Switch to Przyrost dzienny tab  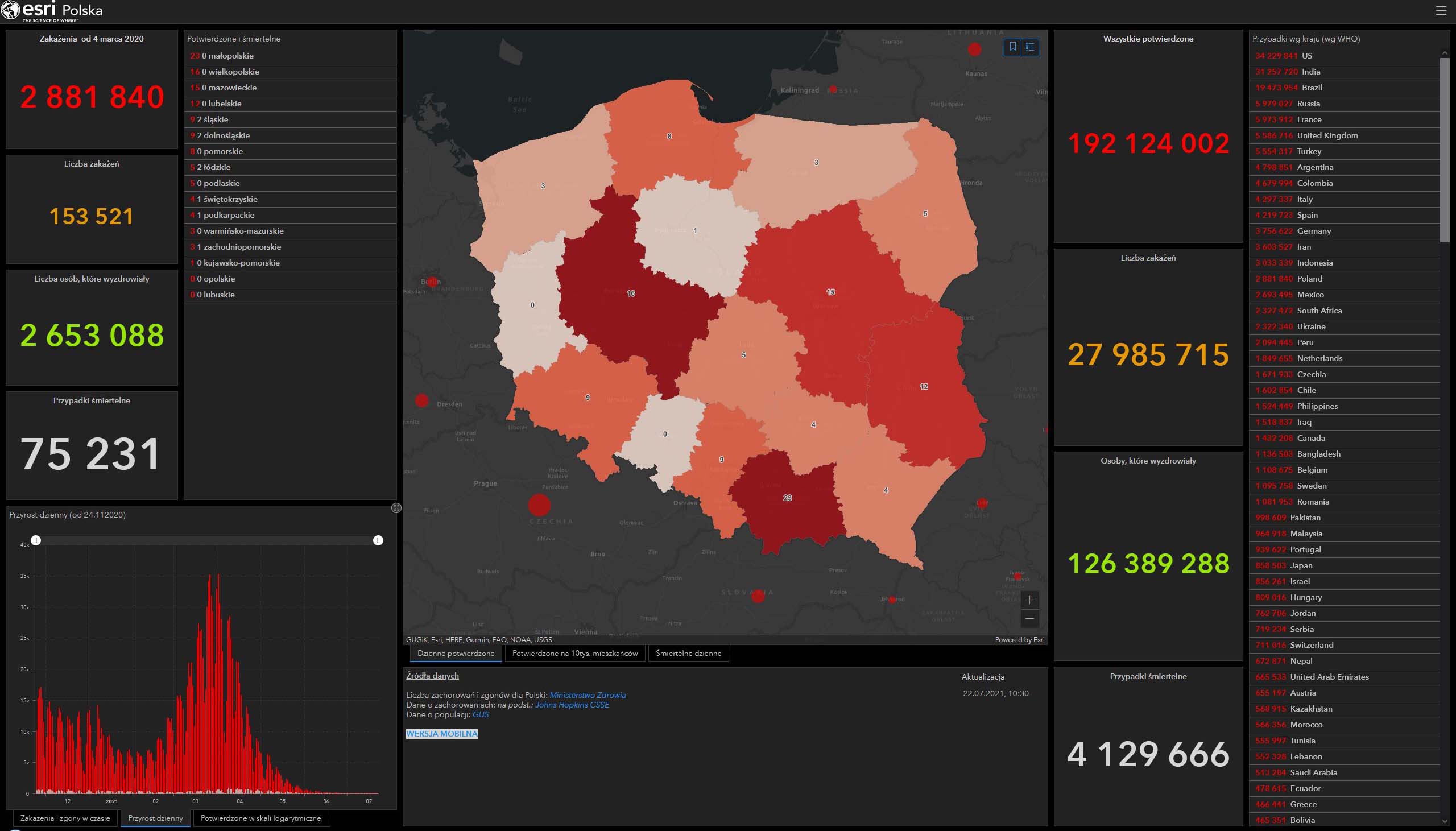(x=155, y=818)
